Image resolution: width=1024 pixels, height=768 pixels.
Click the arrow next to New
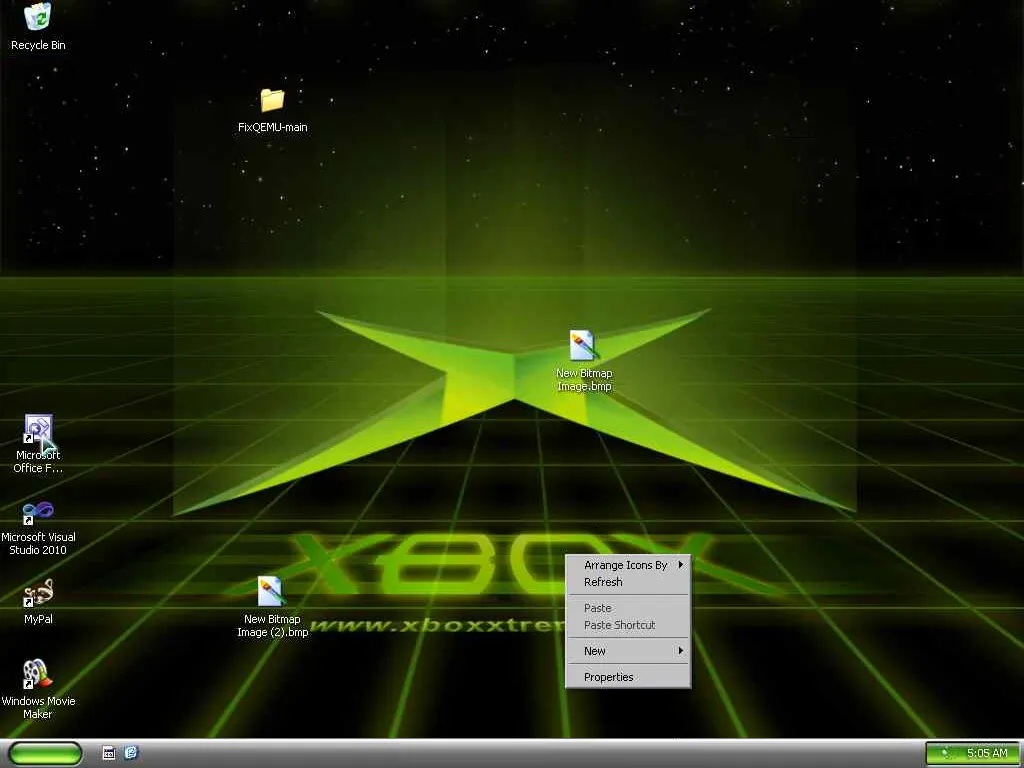tap(680, 650)
